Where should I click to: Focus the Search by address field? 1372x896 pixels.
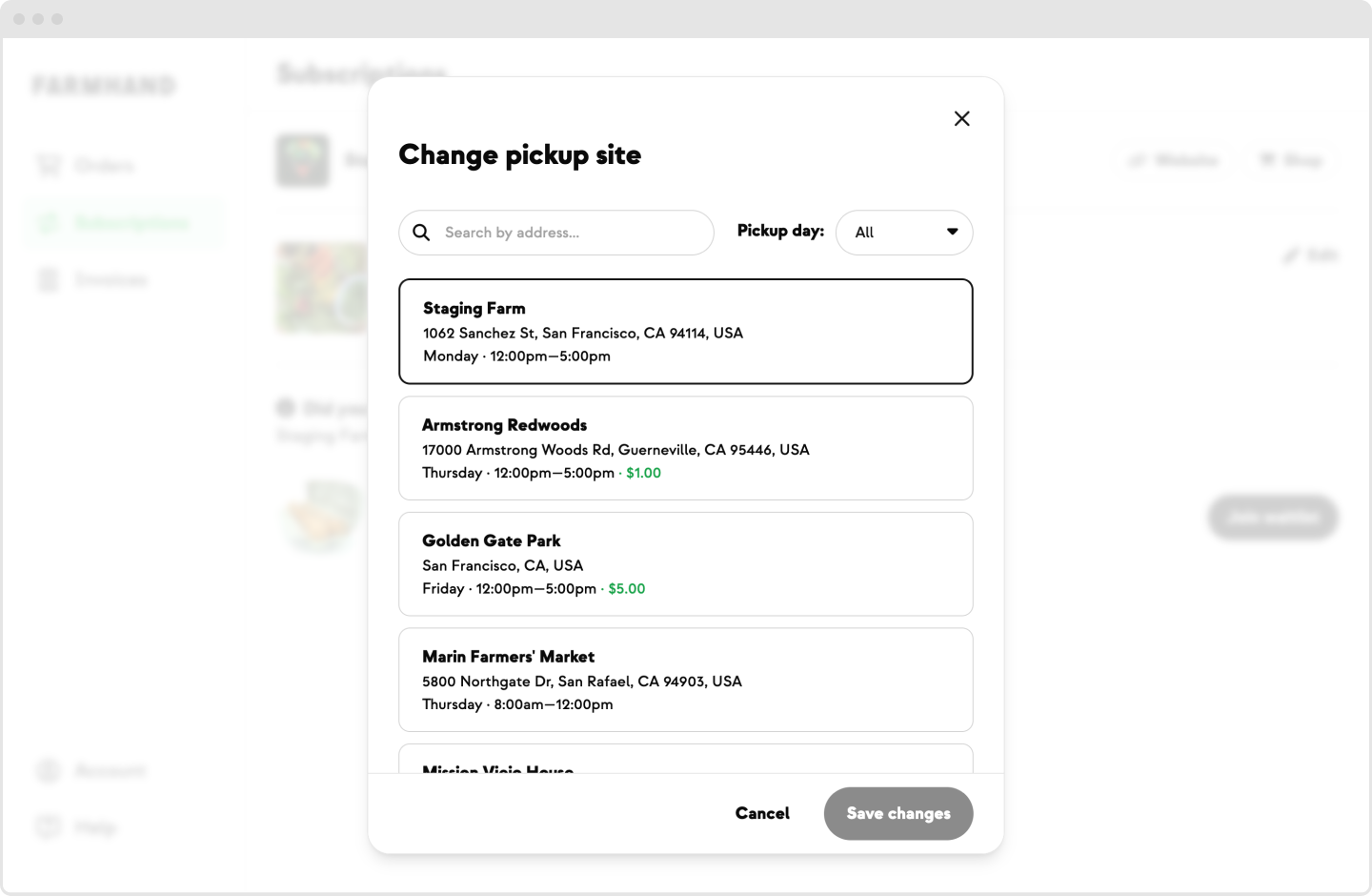(556, 233)
